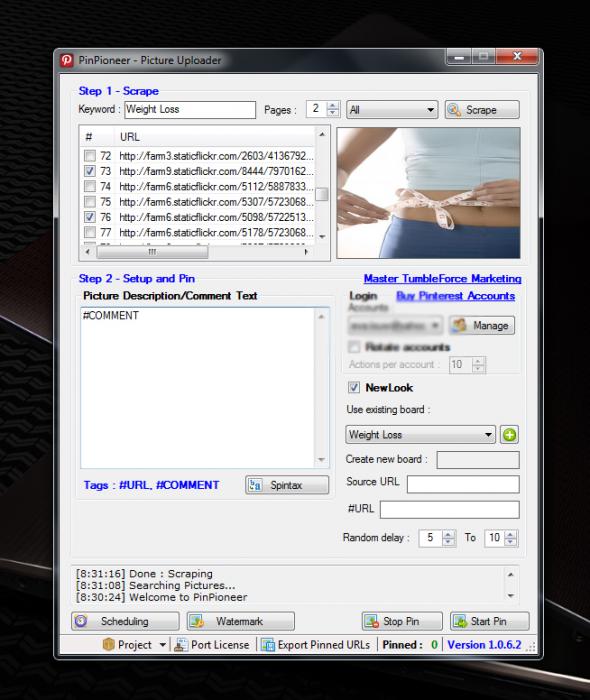Click the weight loss preview image
Viewport: 590px width, 700px height.
pyautogui.click(x=428, y=193)
